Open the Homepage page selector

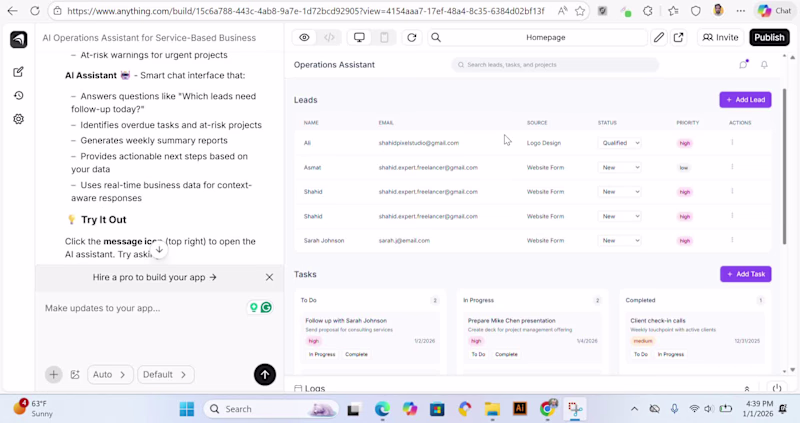(545, 37)
